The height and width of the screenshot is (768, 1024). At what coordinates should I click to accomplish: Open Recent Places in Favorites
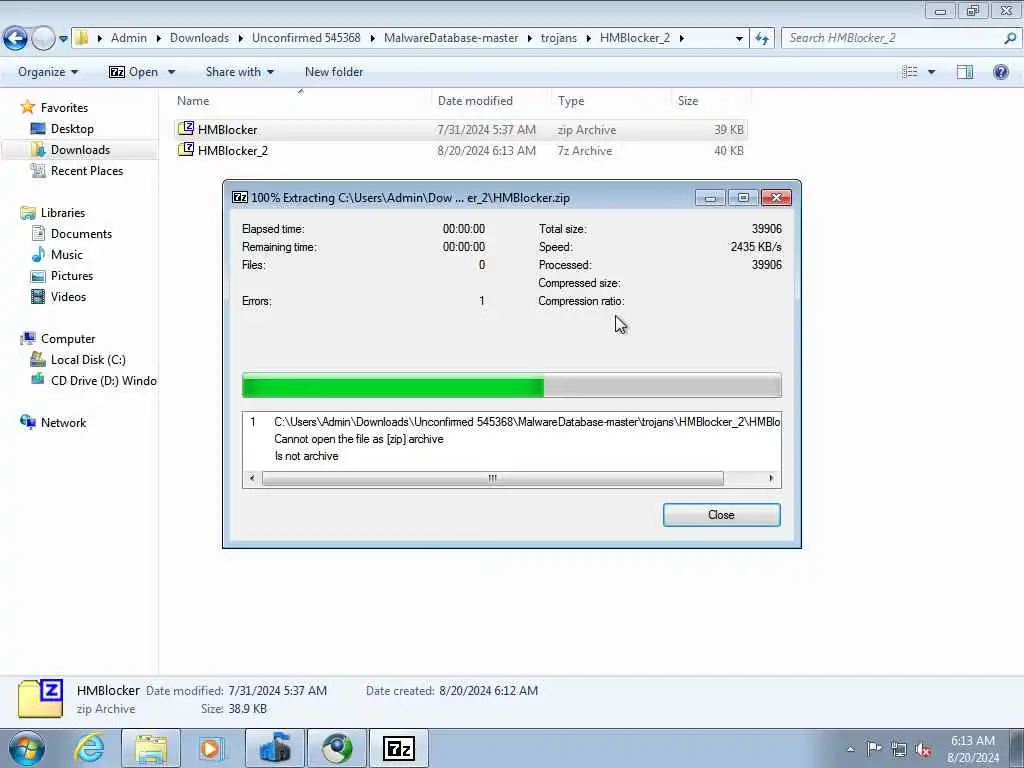pos(87,170)
